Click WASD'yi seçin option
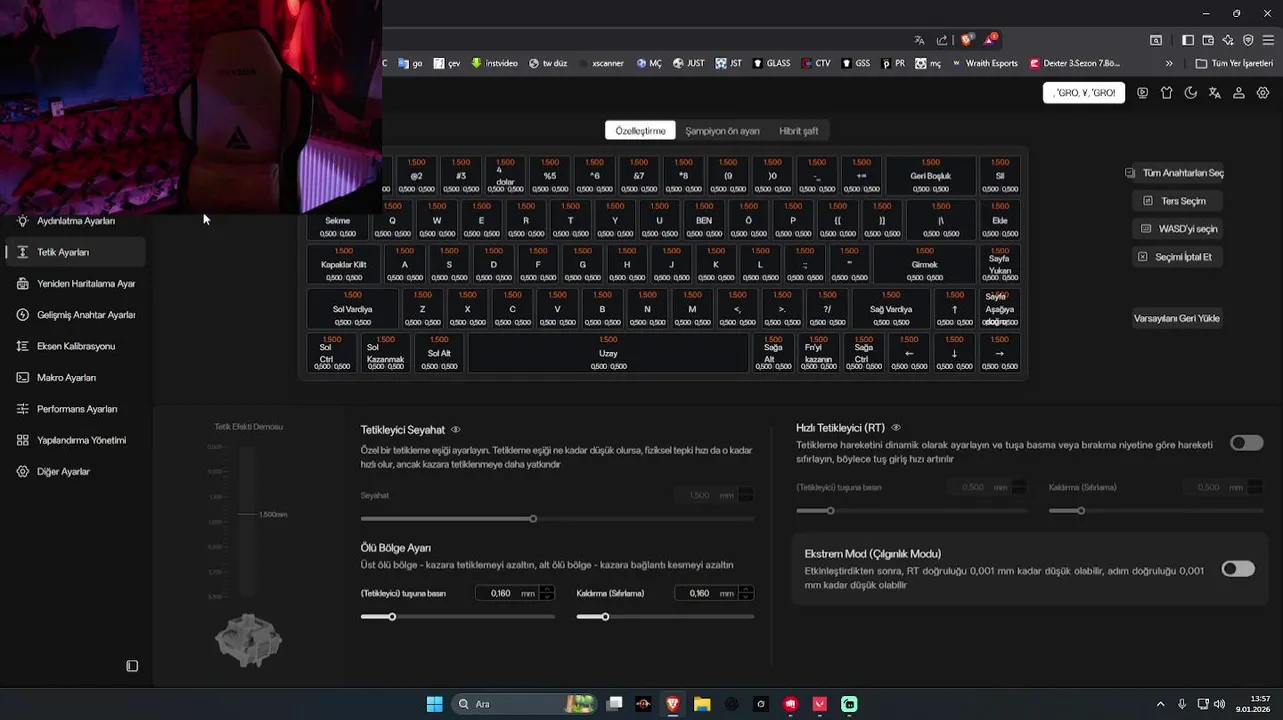1283x720 pixels. coord(1179,229)
